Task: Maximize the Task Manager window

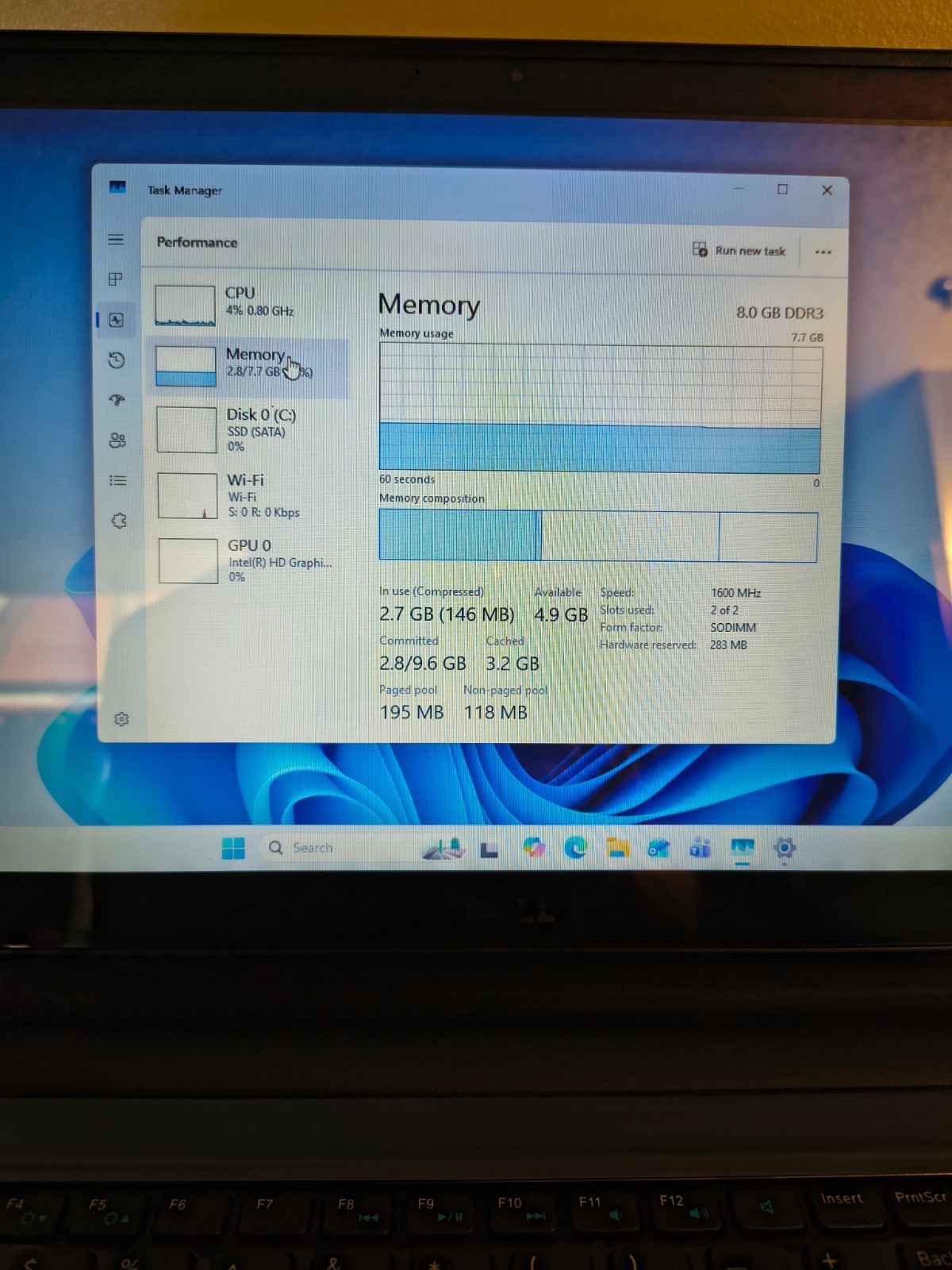Action: click(x=782, y=189)
